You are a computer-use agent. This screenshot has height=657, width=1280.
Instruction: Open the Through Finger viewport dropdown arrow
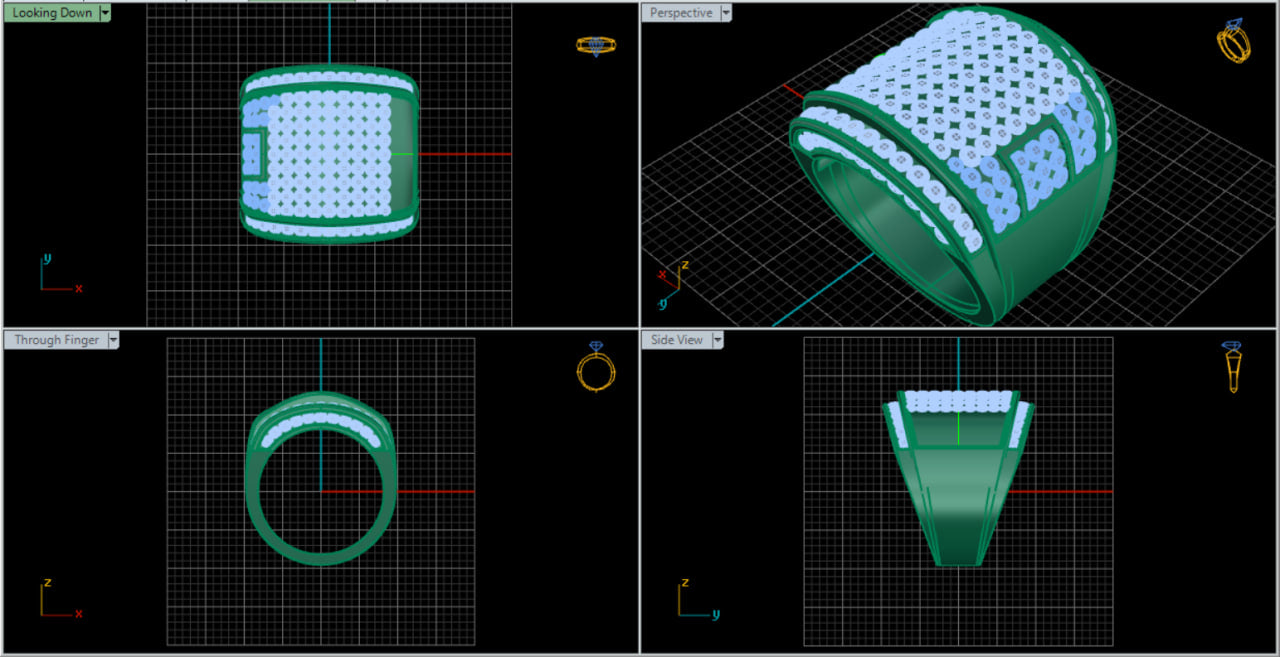[113, 340]
